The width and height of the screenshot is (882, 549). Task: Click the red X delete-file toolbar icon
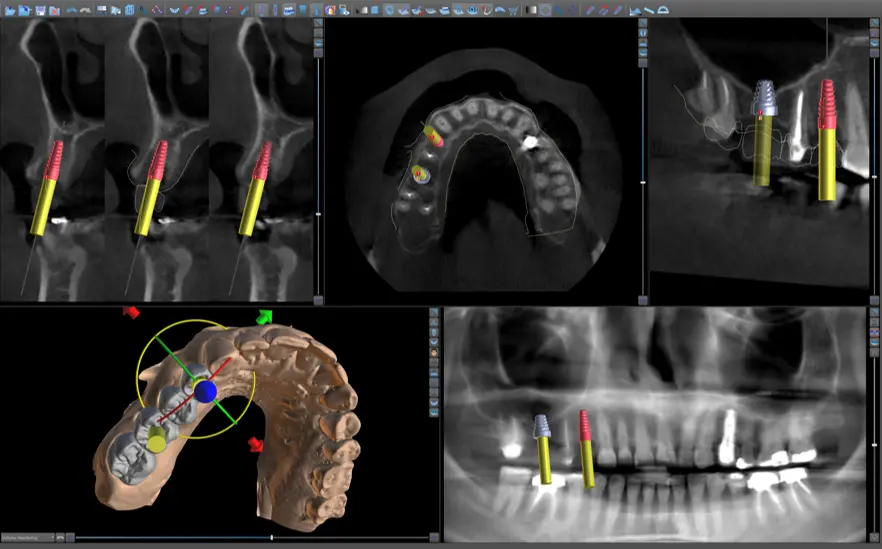tap(55, 10)
